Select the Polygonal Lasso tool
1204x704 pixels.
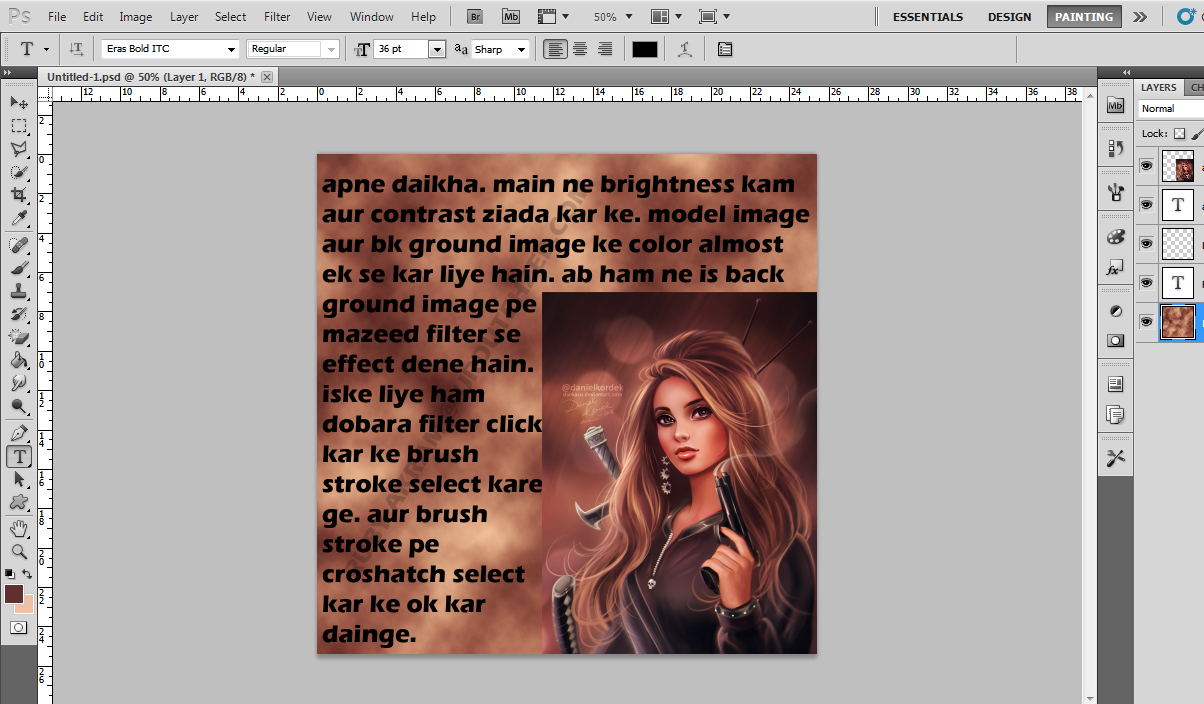click(19, 149)
